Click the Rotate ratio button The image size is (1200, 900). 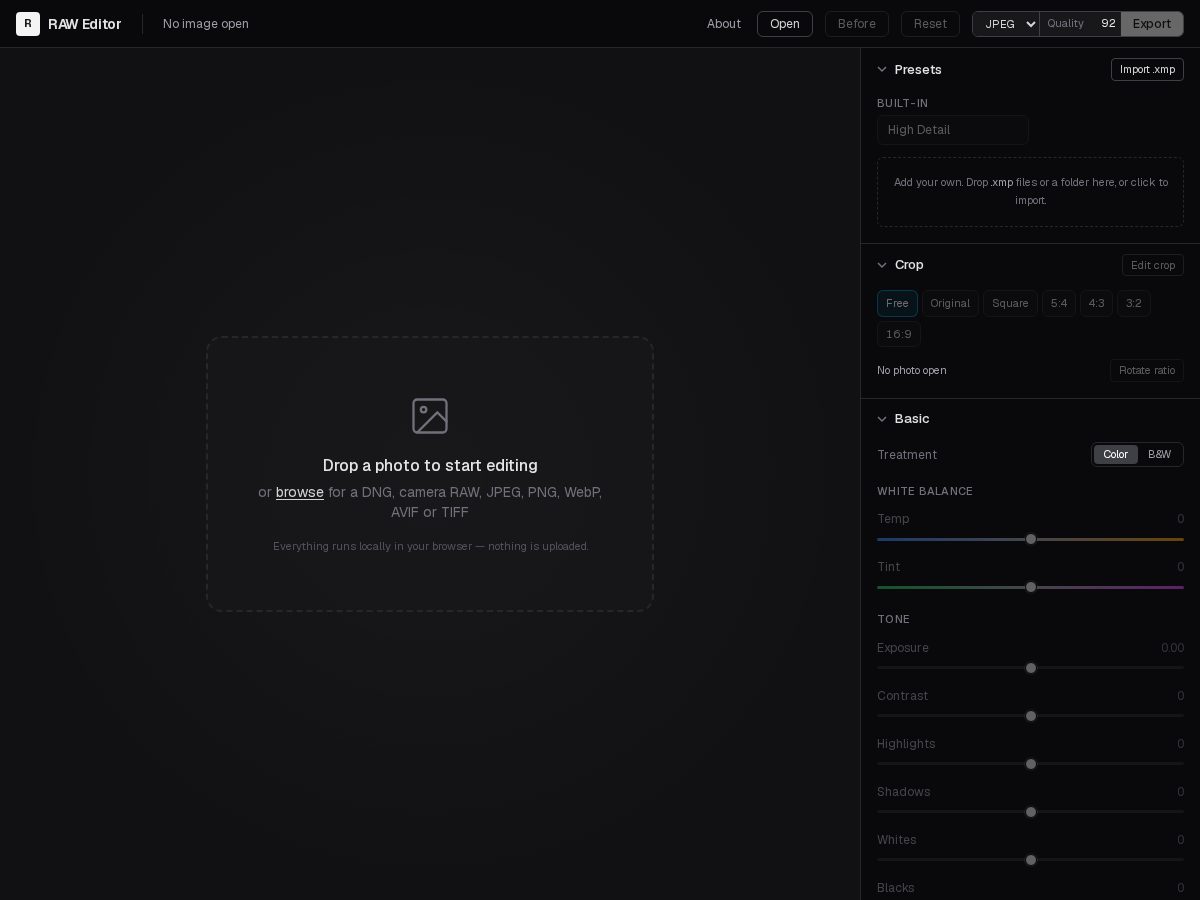coord(1147,370)
